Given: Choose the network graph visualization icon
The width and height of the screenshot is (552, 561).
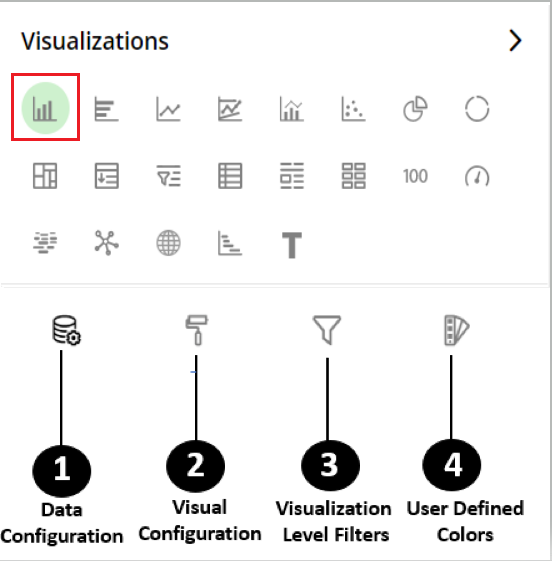Looking at the screenshot, I should [107, 243].
